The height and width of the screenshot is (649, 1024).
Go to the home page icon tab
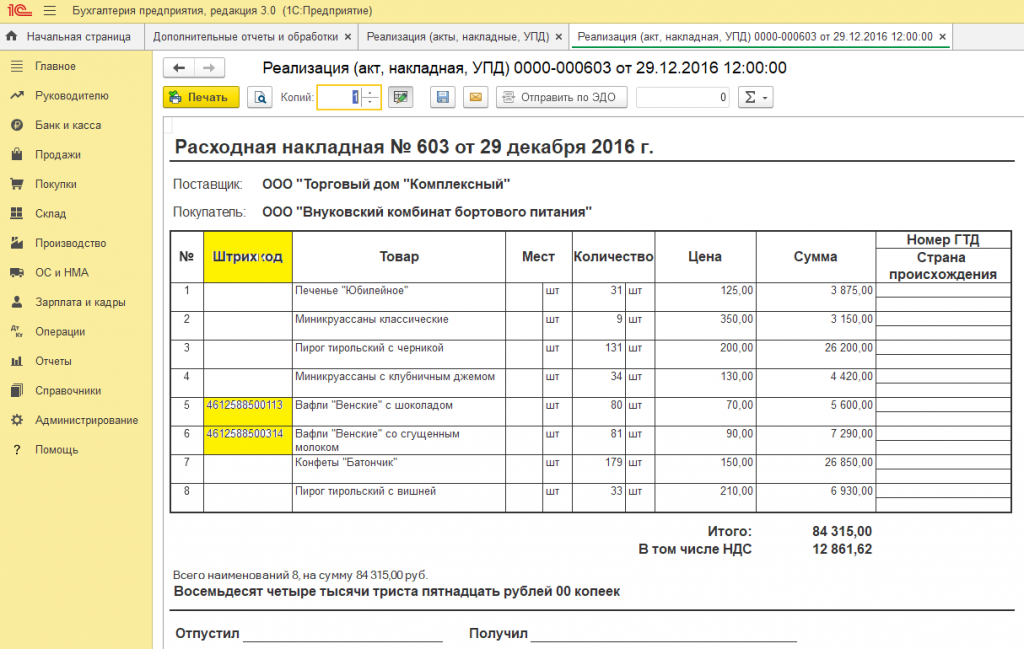[x=11, y=37]
